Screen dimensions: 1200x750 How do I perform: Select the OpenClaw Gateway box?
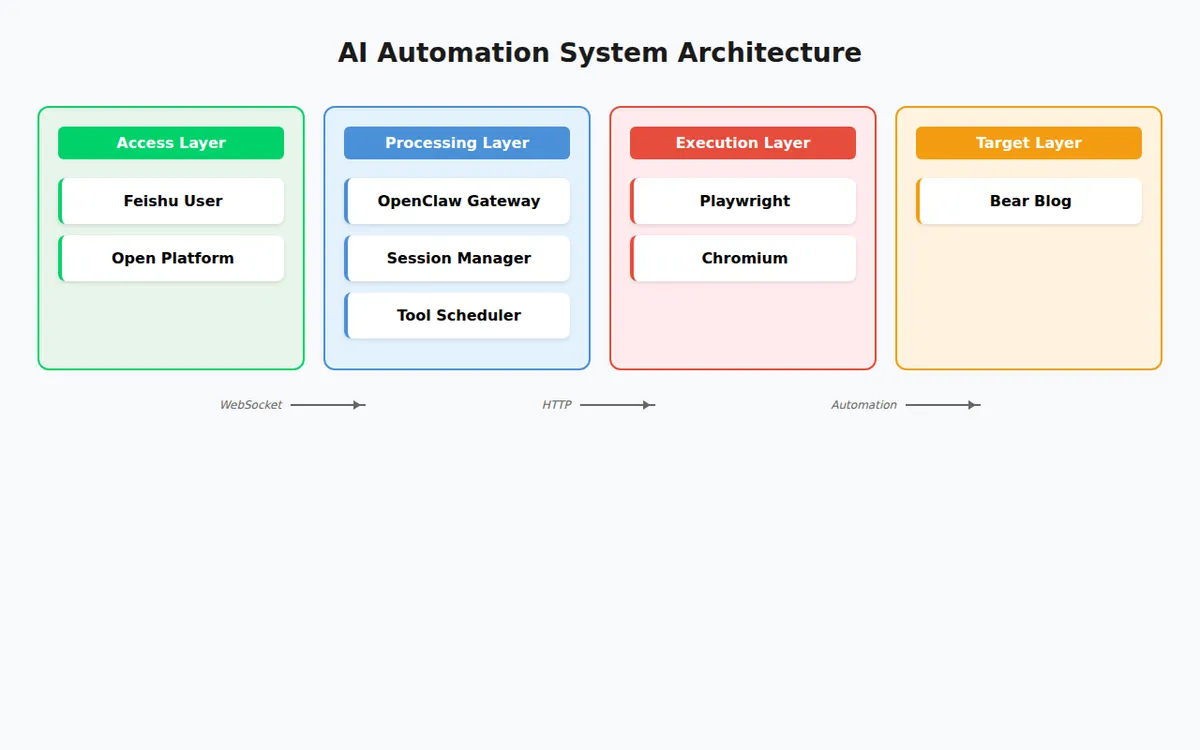point(458,201)
